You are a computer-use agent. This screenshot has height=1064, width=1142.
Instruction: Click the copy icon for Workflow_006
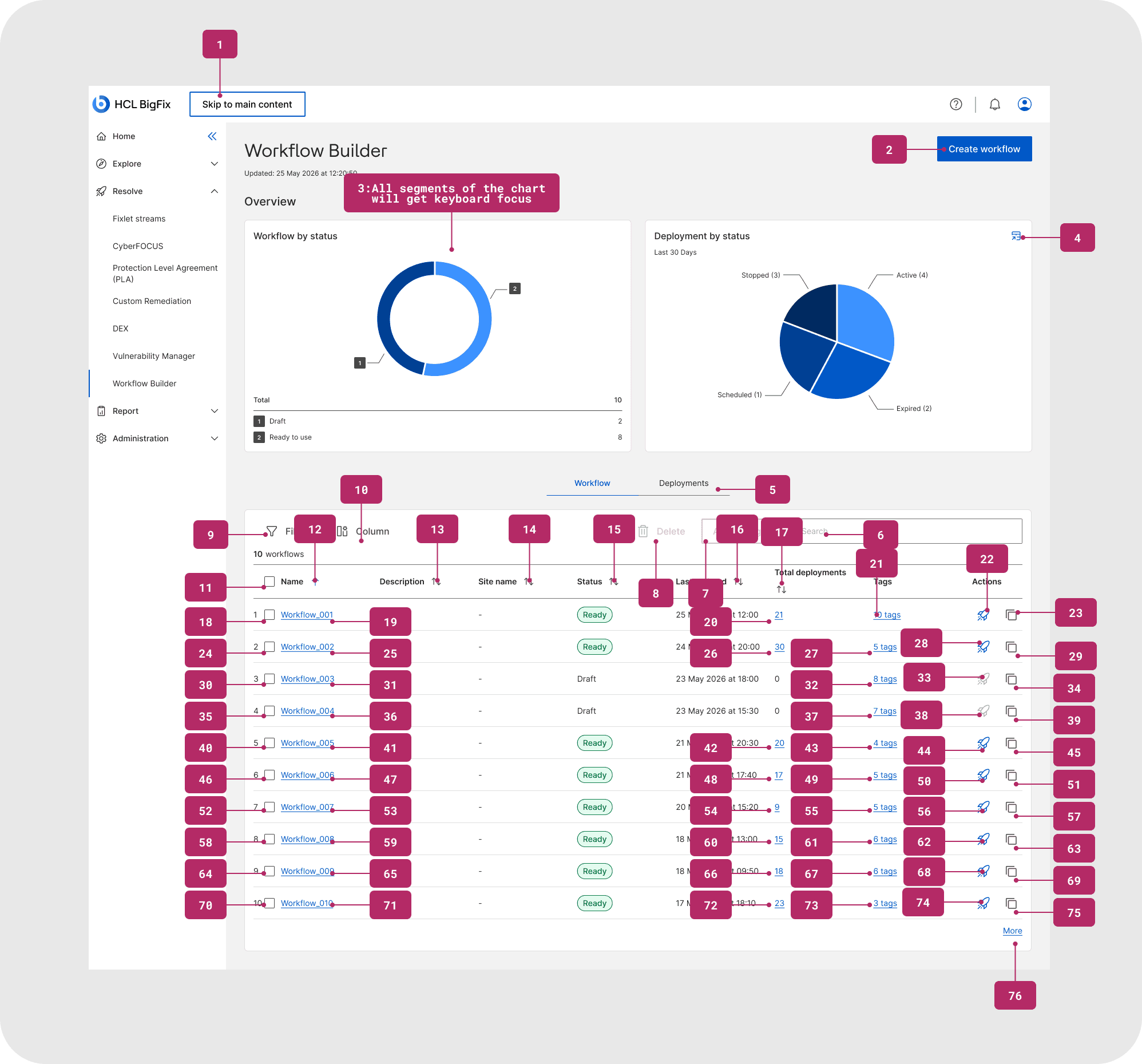(x=1012, y=776)
